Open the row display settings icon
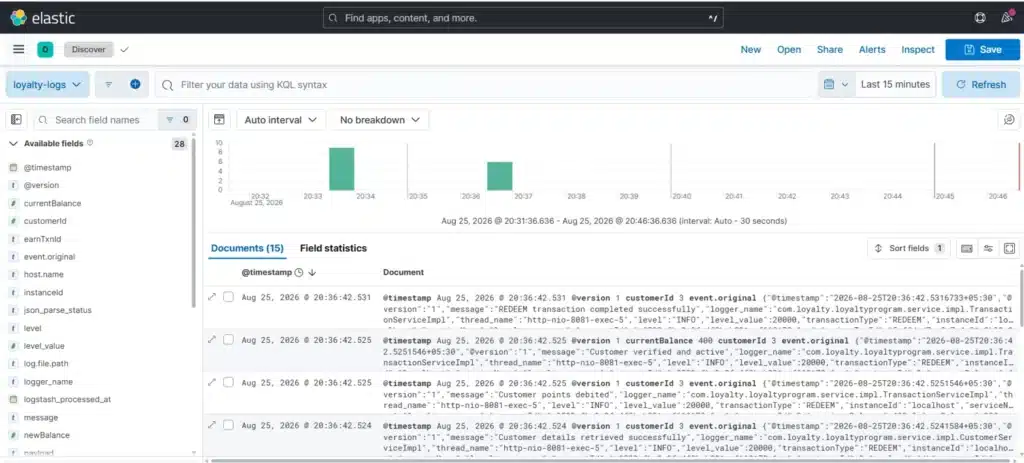Screen dimensions: 1024x463 tap(988, 248)
